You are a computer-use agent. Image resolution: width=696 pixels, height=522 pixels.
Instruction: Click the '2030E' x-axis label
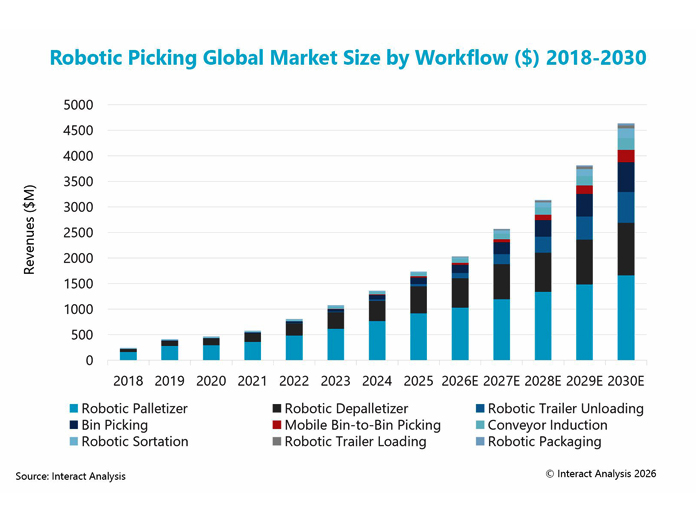626,381
